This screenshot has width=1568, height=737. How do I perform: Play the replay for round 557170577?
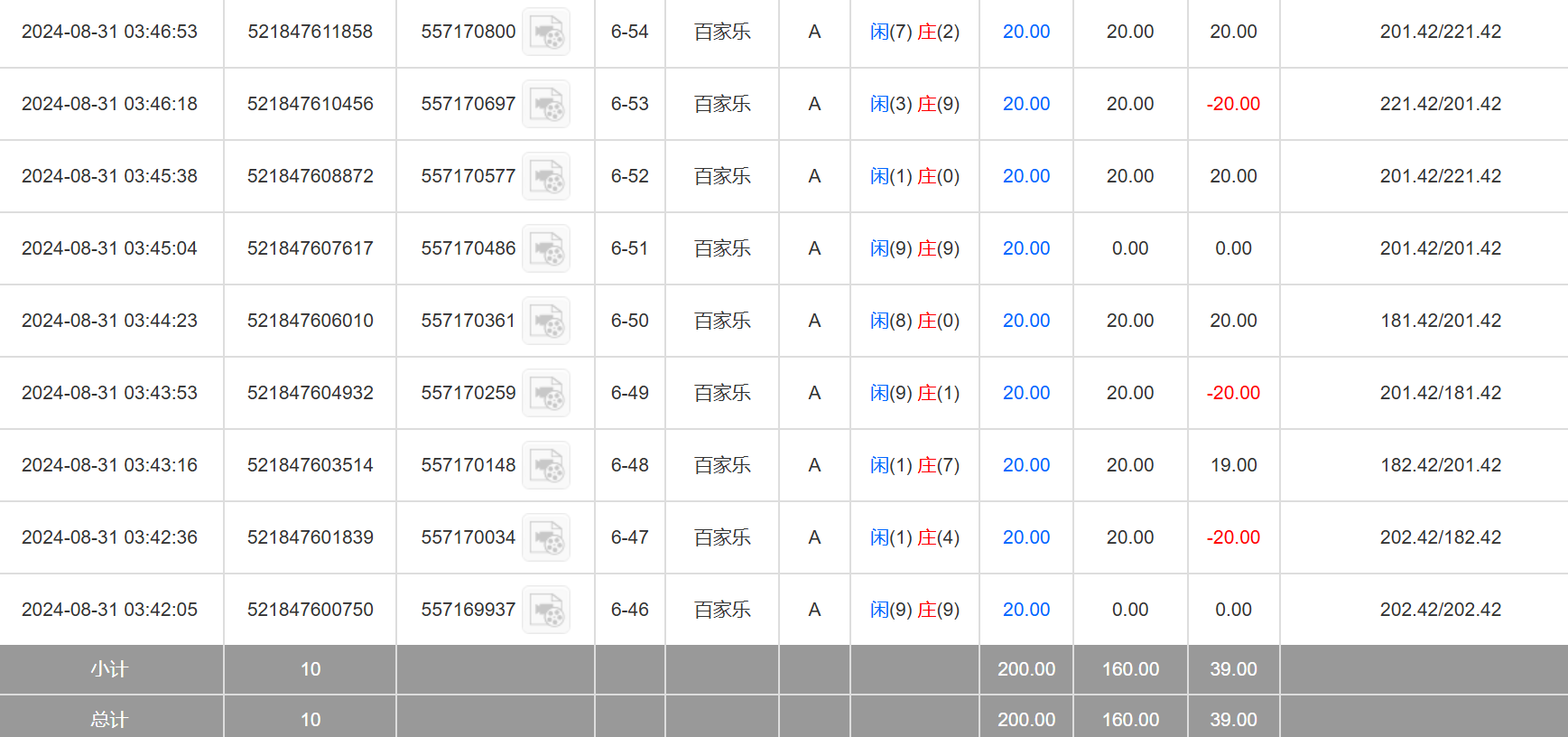[546, 177]
